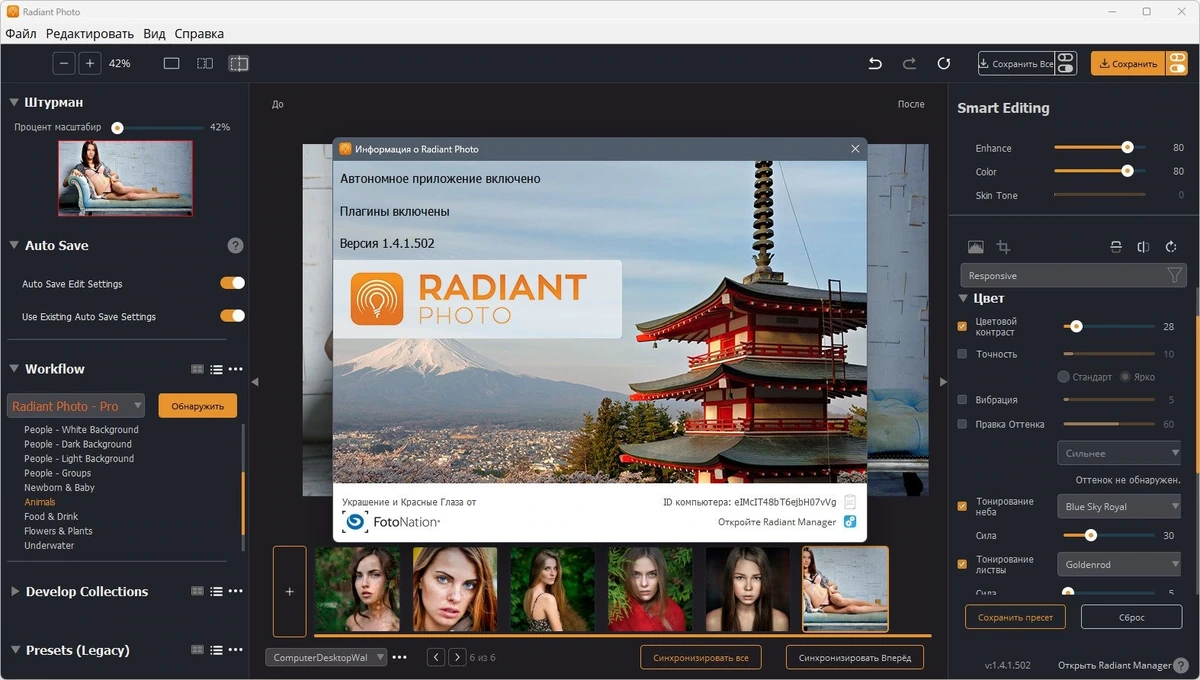Undo the last edit
Screen dimensions: 1200x680
click(x=875, y=63)
